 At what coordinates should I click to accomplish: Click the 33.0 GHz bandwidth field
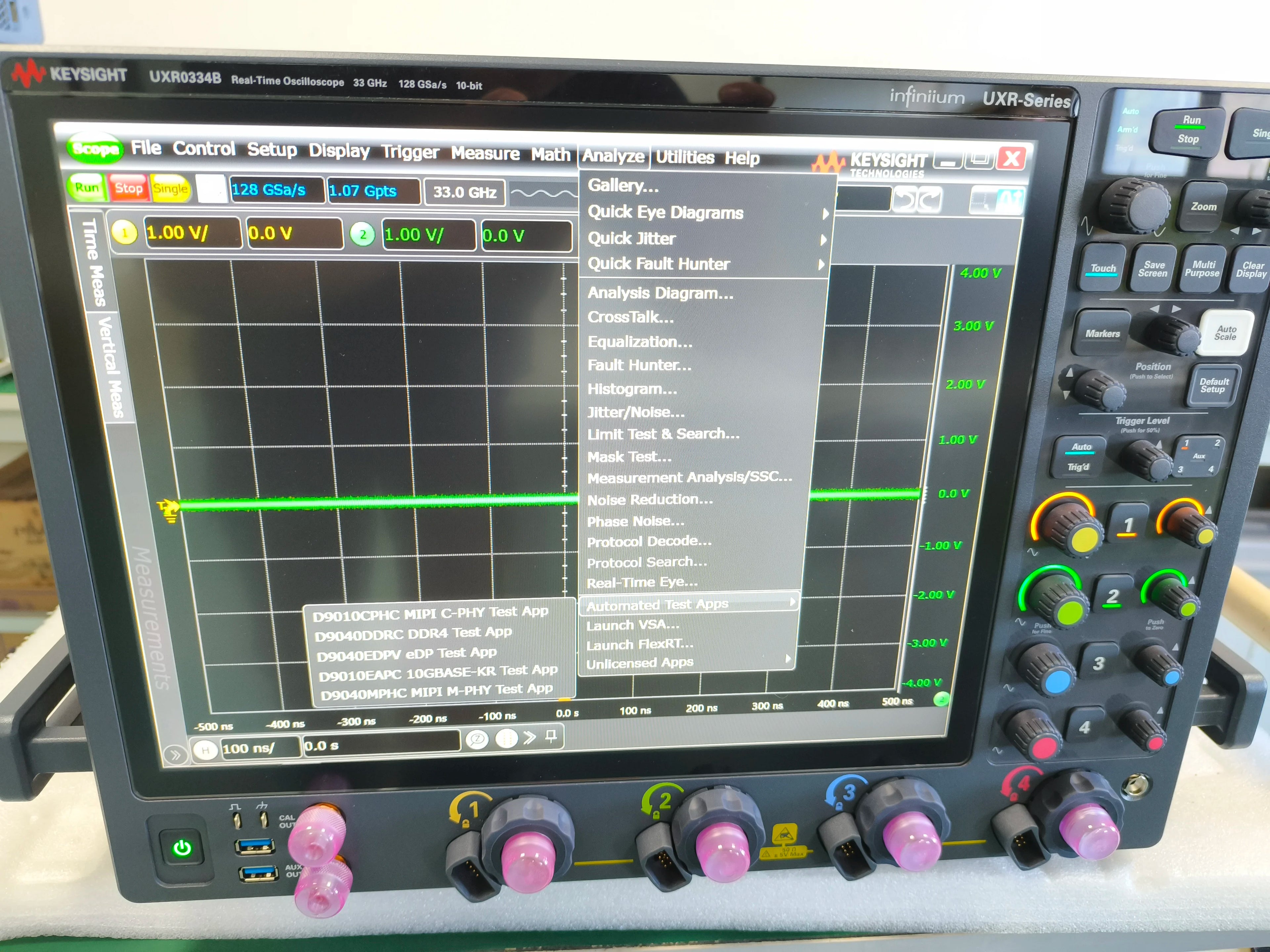tap(464, 192)
